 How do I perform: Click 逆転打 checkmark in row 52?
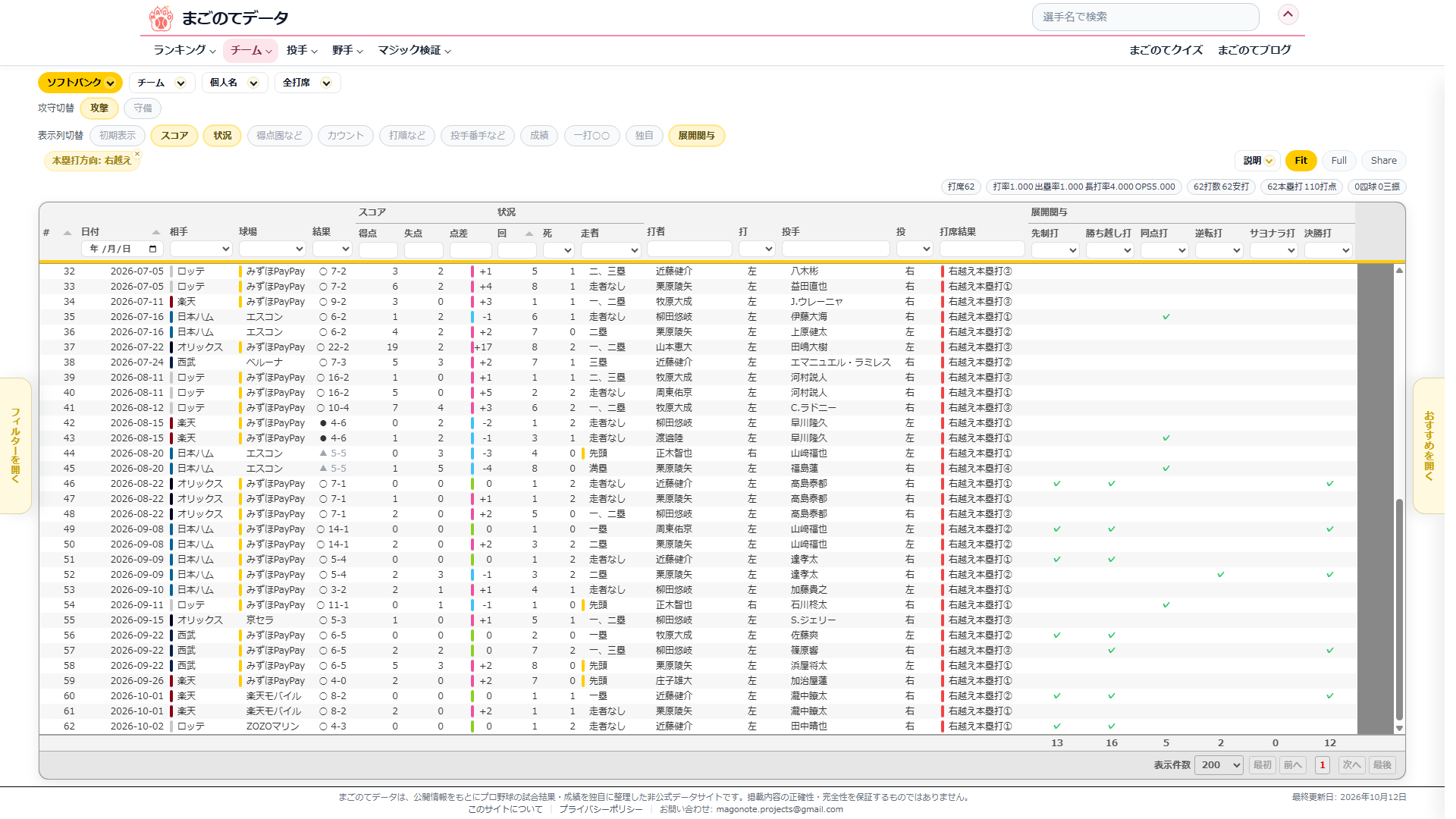[x=1220, y=575]
